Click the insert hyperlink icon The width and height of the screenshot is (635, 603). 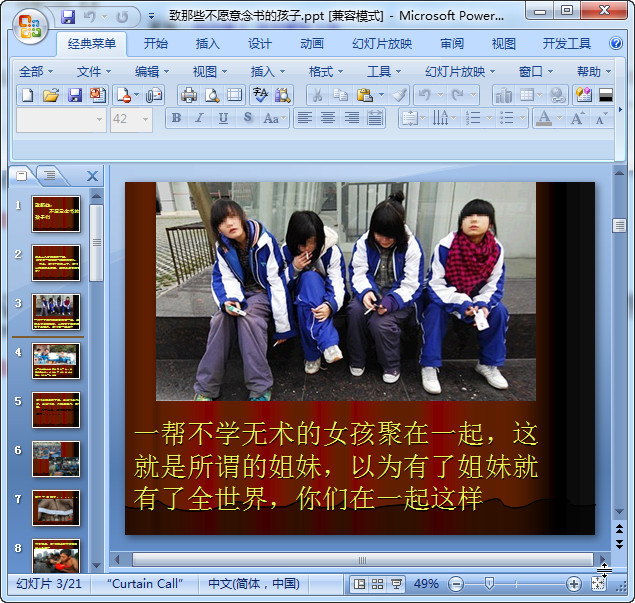[x=557, y=96]
